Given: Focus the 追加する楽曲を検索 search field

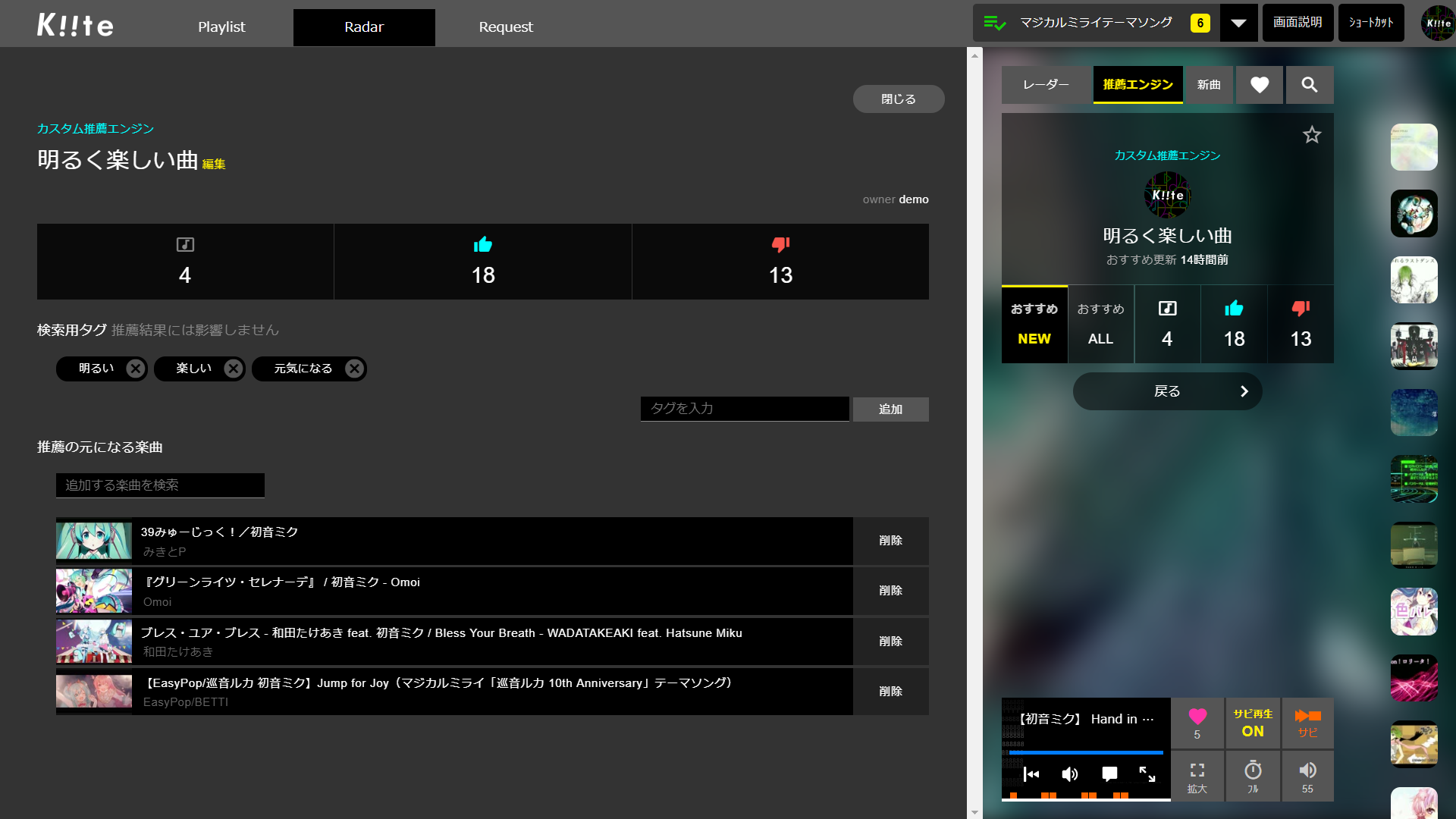Looking at the screenshot, I should 160,485.
